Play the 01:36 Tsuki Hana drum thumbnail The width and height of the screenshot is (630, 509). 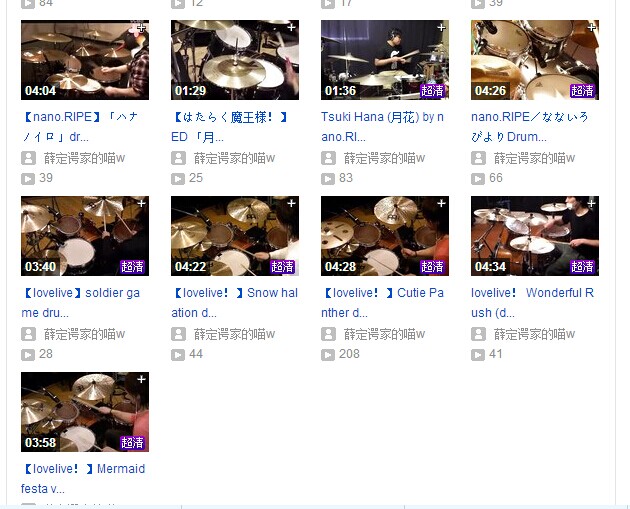point(385,60)
